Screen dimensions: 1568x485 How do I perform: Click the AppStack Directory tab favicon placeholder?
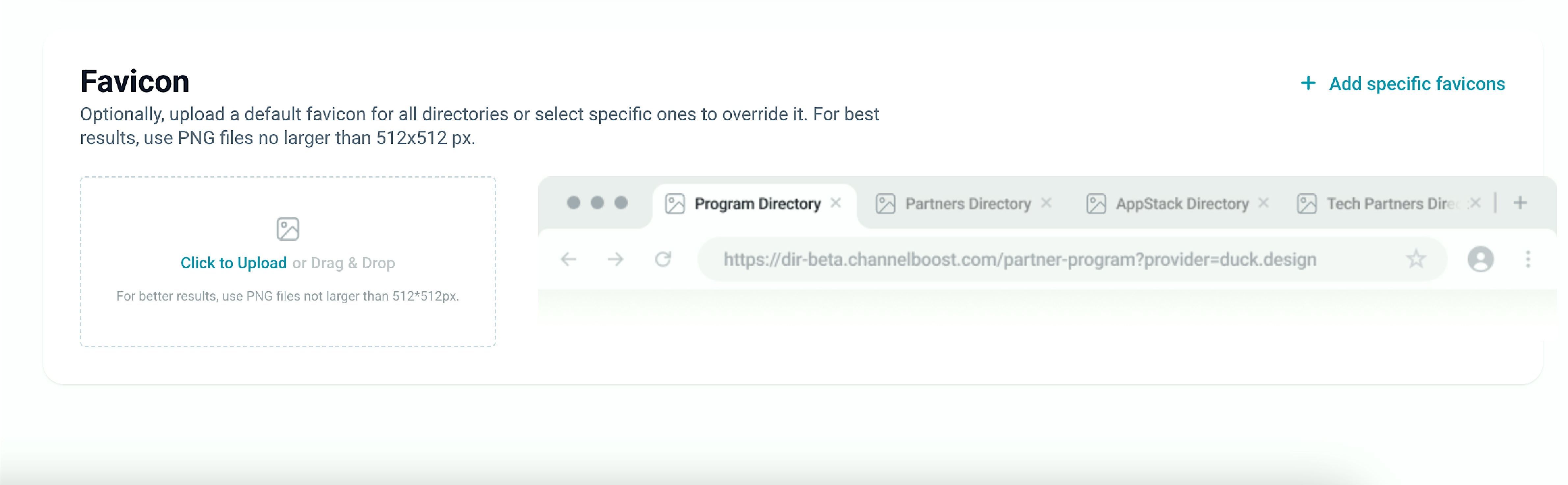click(x=1096, y=204)
